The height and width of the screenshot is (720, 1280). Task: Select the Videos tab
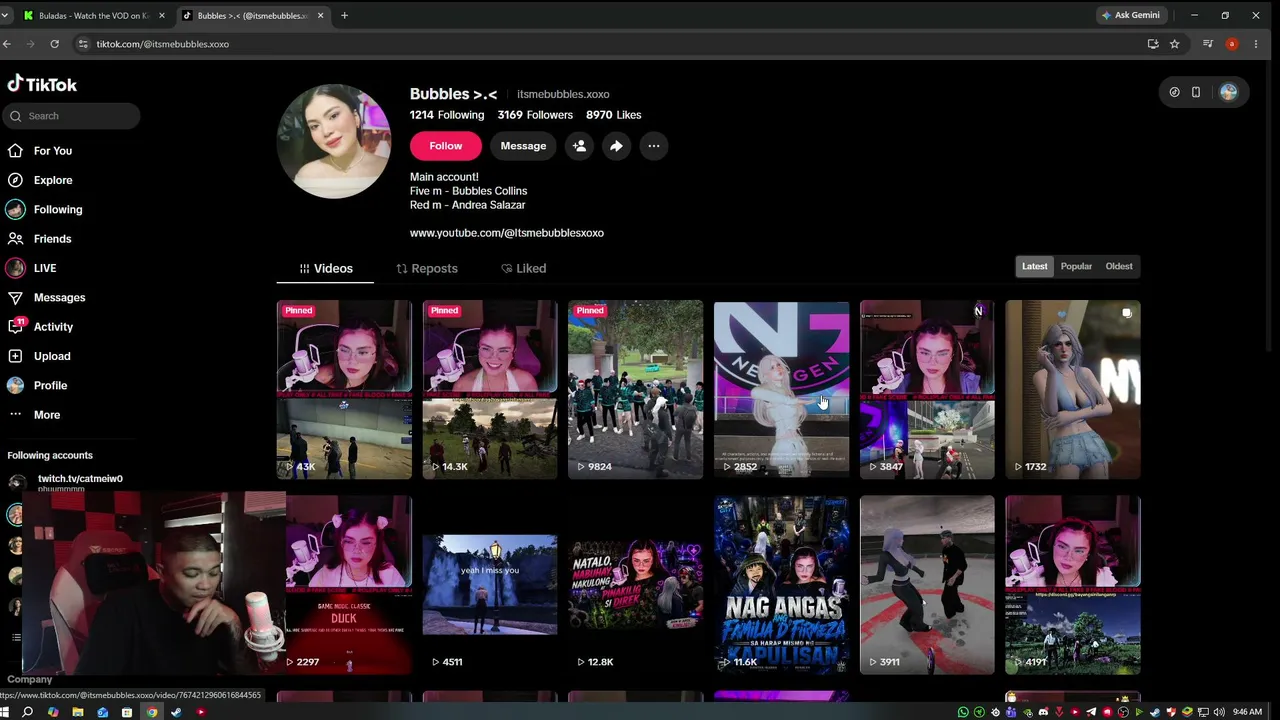click(x=326, y=268)
